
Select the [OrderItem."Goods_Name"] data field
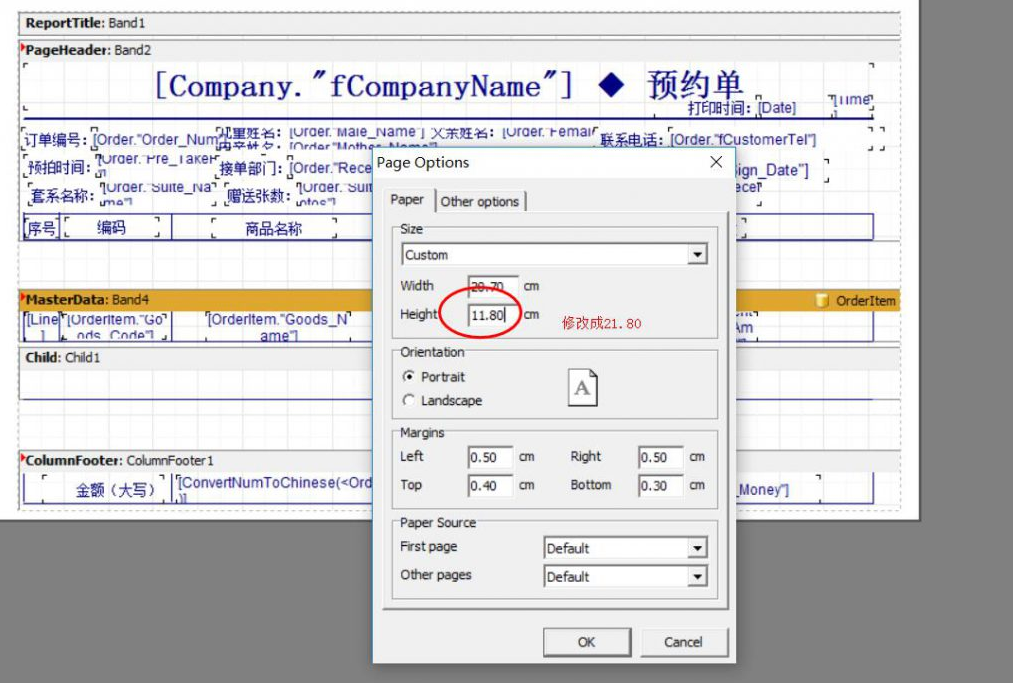(278, 328)
